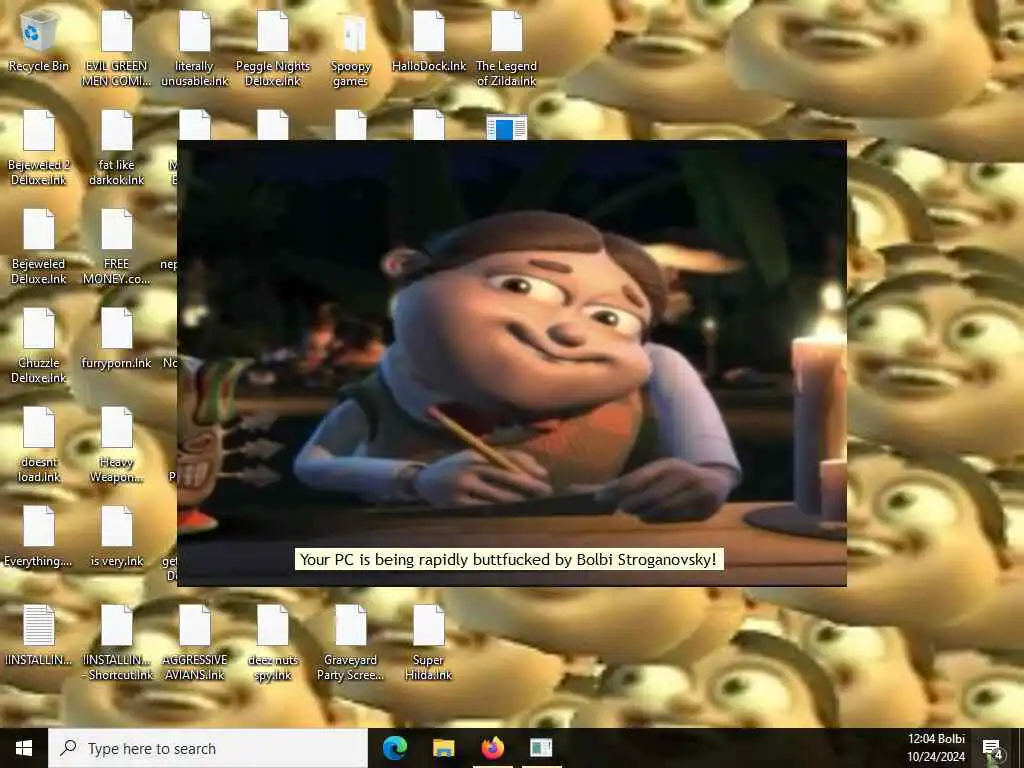Select the lined !INSTALLIN... text file

pyautogui.click(x=39, y=636)
